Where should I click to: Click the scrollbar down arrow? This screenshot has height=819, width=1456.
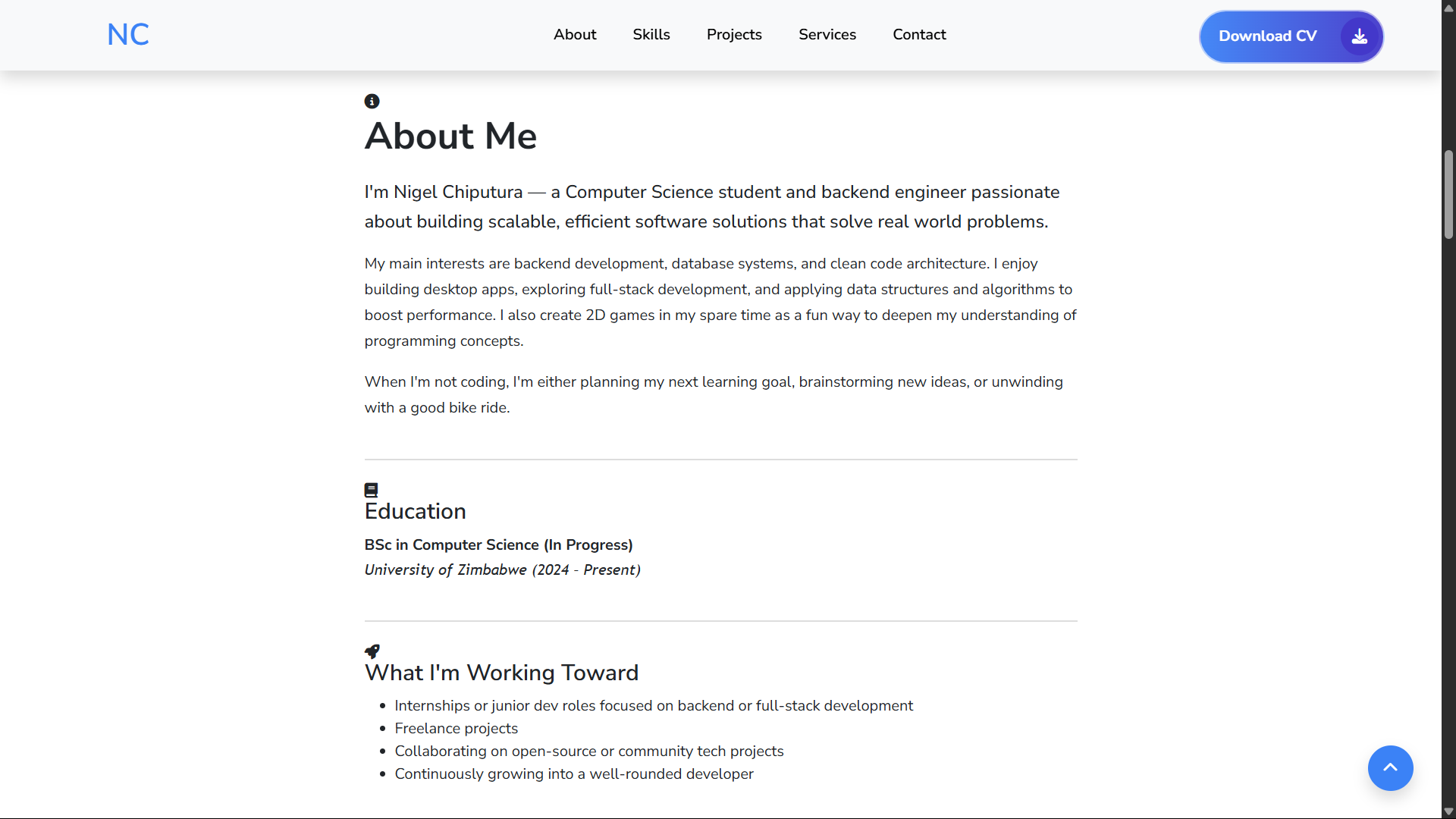[1448, 811]
